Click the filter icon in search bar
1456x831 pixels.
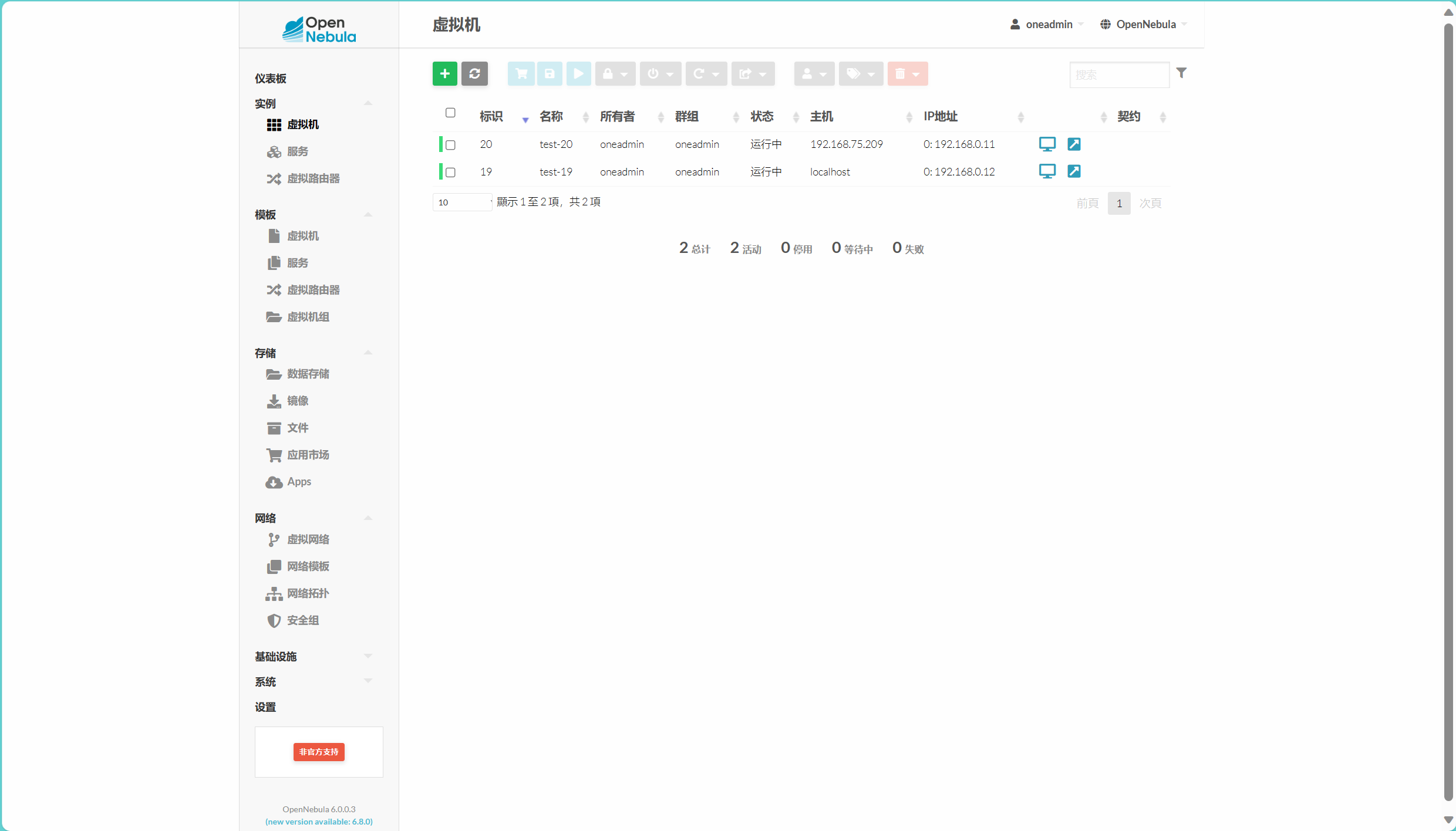1181,73
